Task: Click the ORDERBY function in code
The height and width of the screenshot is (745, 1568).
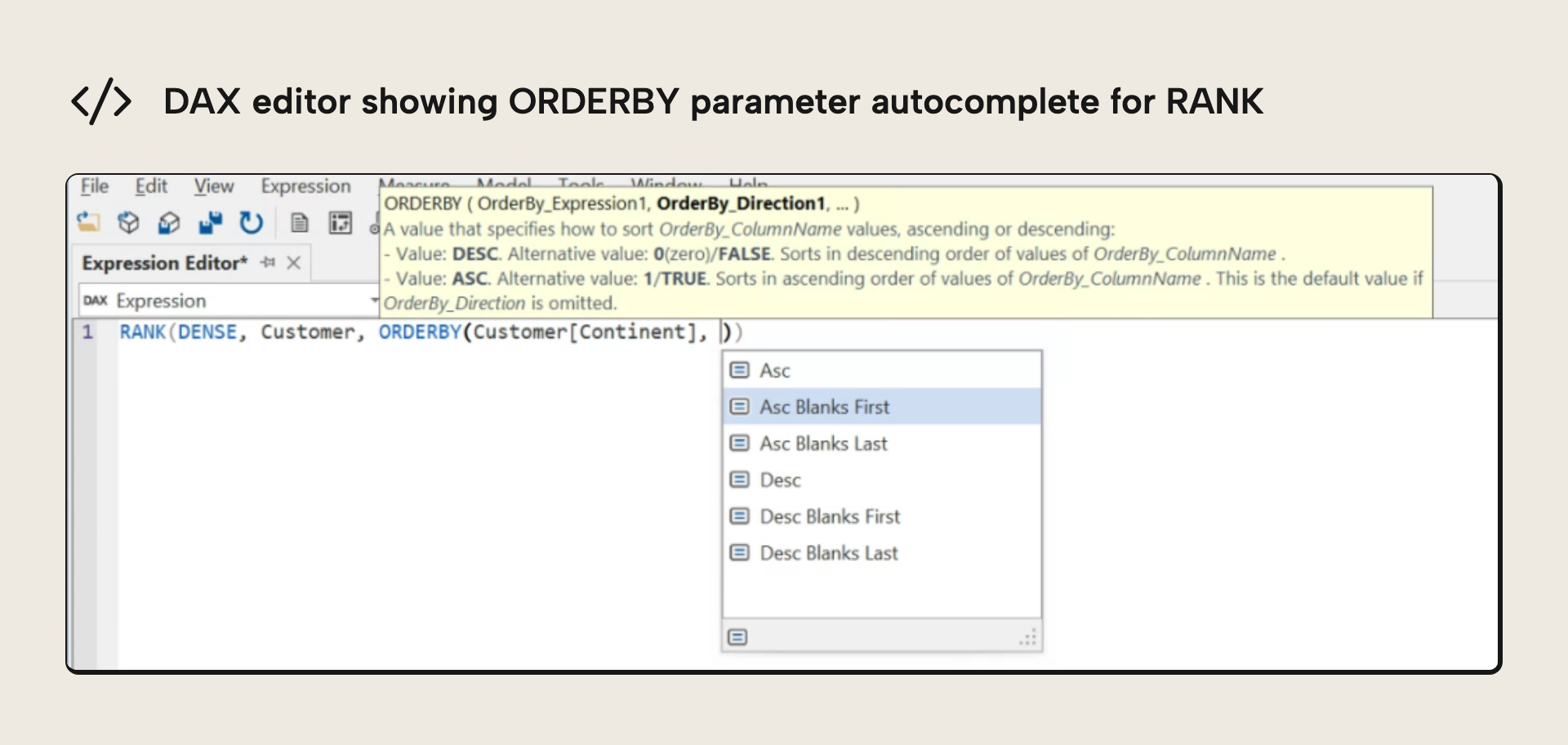Action: (420, 332)
